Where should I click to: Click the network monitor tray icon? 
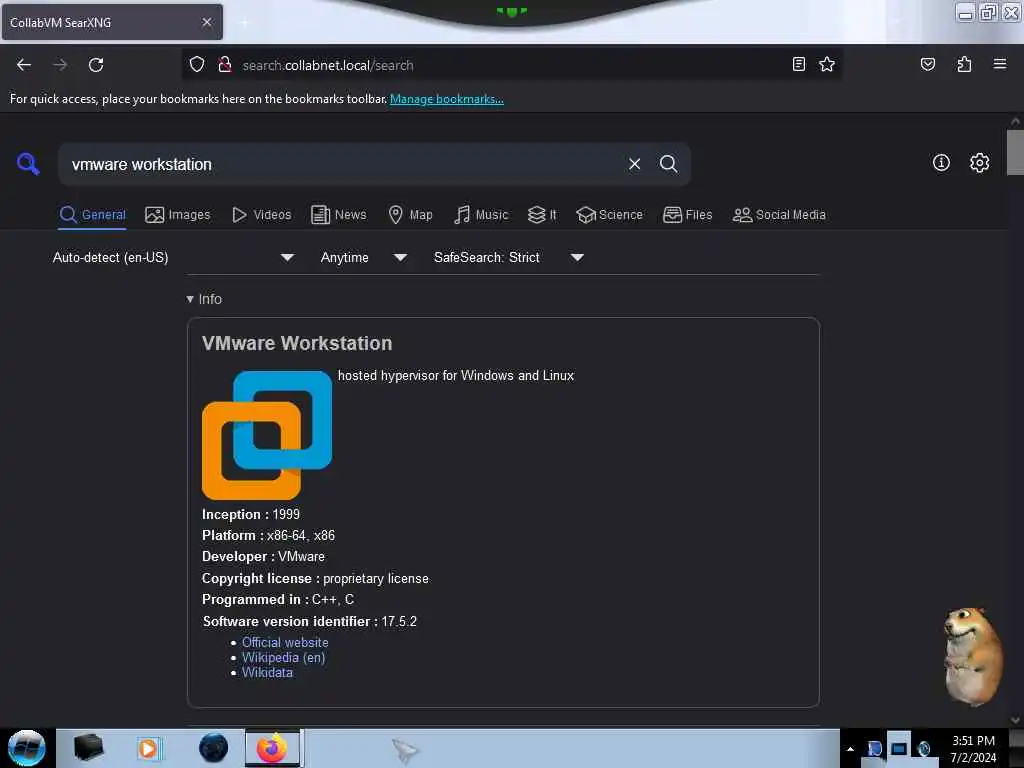[899, 748]
